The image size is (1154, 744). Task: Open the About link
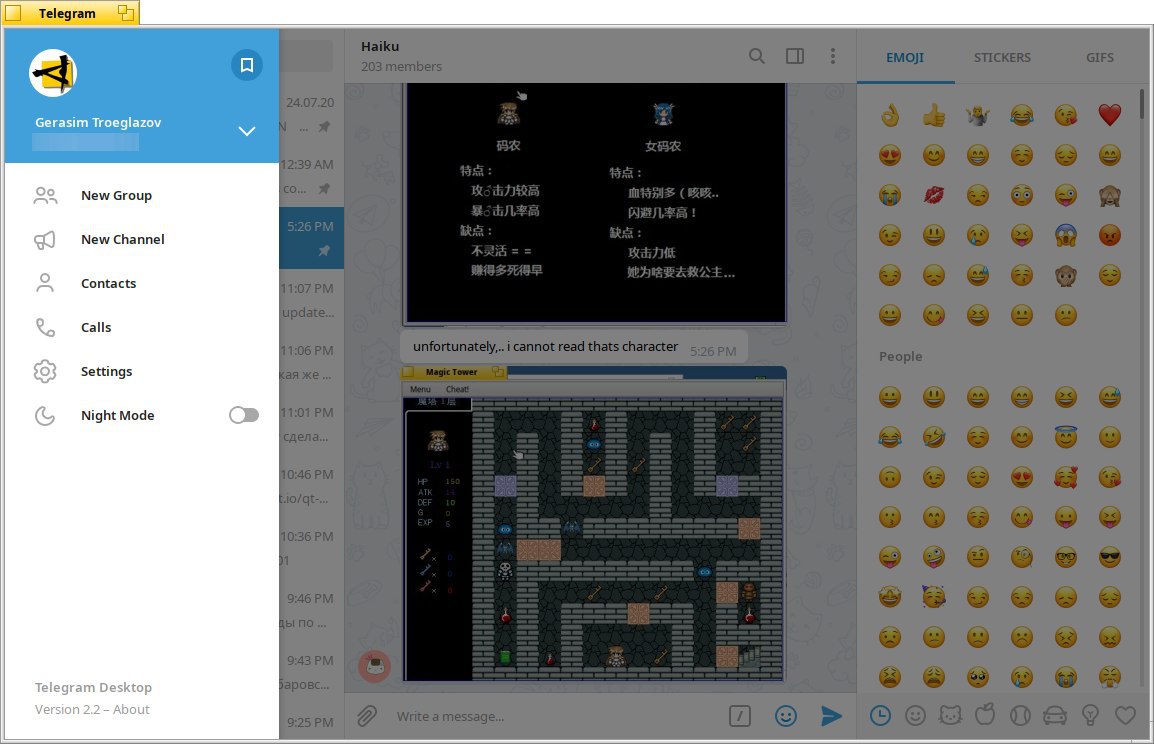tap(131, 709)
